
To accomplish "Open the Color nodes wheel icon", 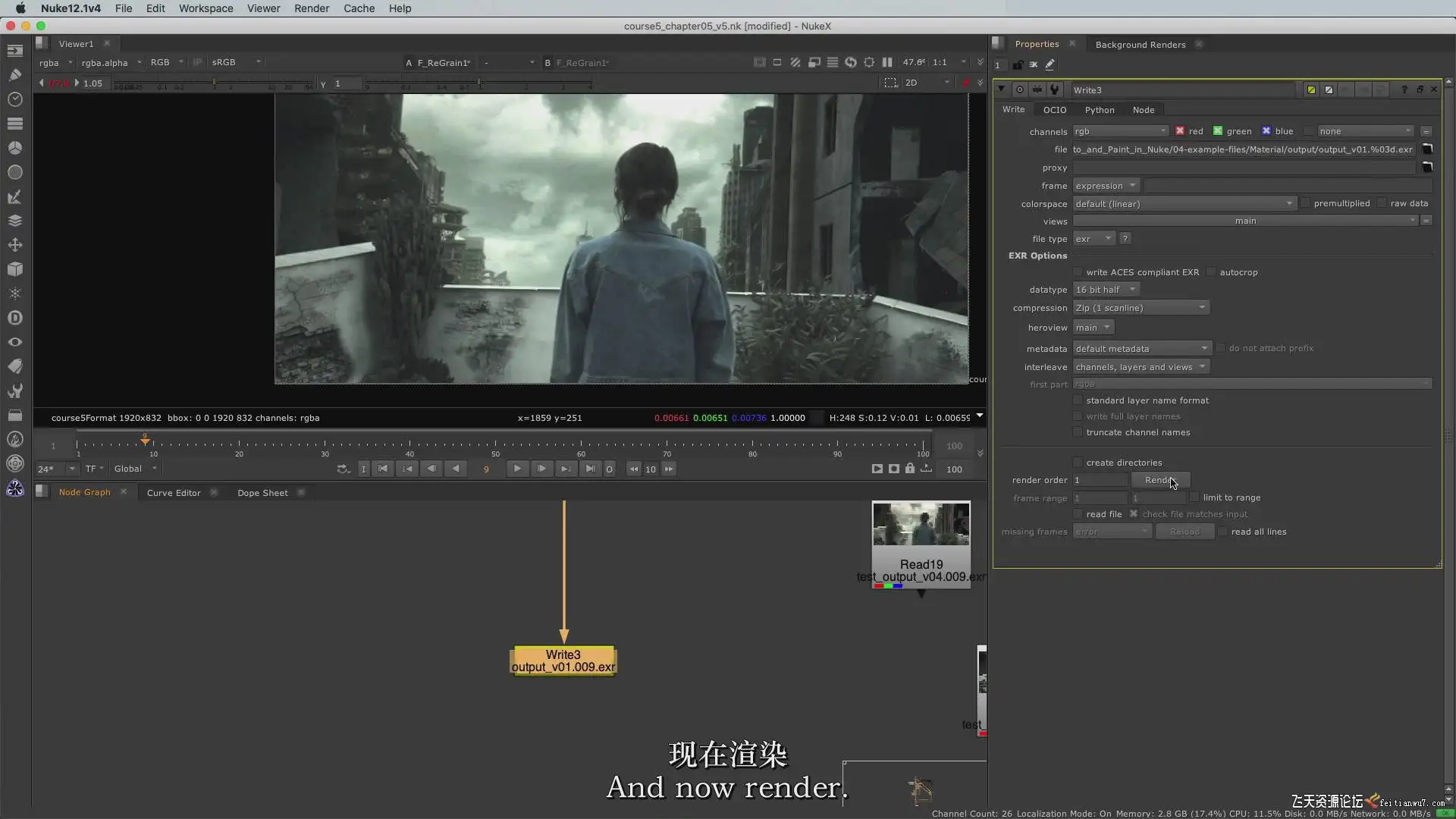I will coord(14,148).
